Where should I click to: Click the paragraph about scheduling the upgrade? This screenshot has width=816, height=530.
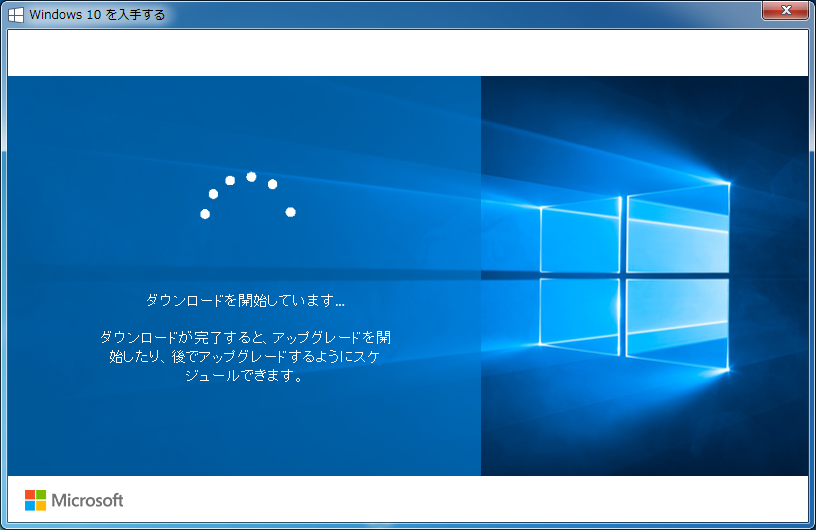click(x=245, y=357)
